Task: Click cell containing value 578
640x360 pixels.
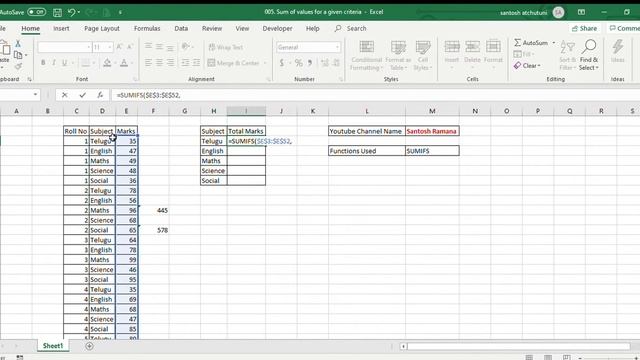Action: click(x=153, y=230)
